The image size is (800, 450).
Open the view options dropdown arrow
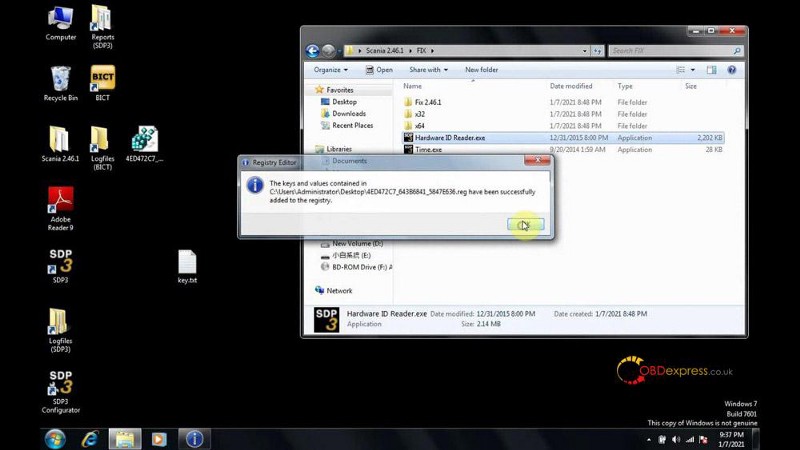692,70
